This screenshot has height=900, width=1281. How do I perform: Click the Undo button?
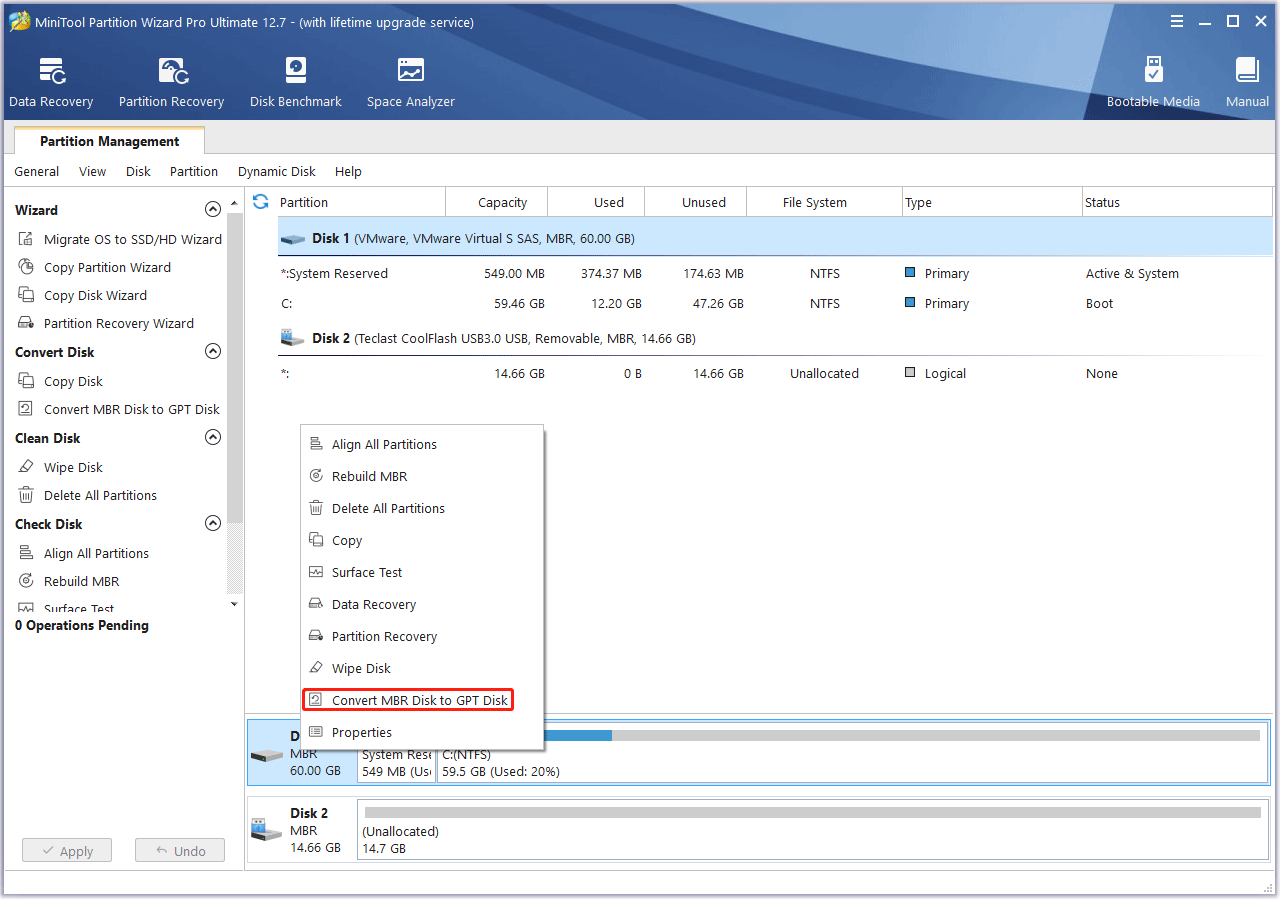coord(180,850)
